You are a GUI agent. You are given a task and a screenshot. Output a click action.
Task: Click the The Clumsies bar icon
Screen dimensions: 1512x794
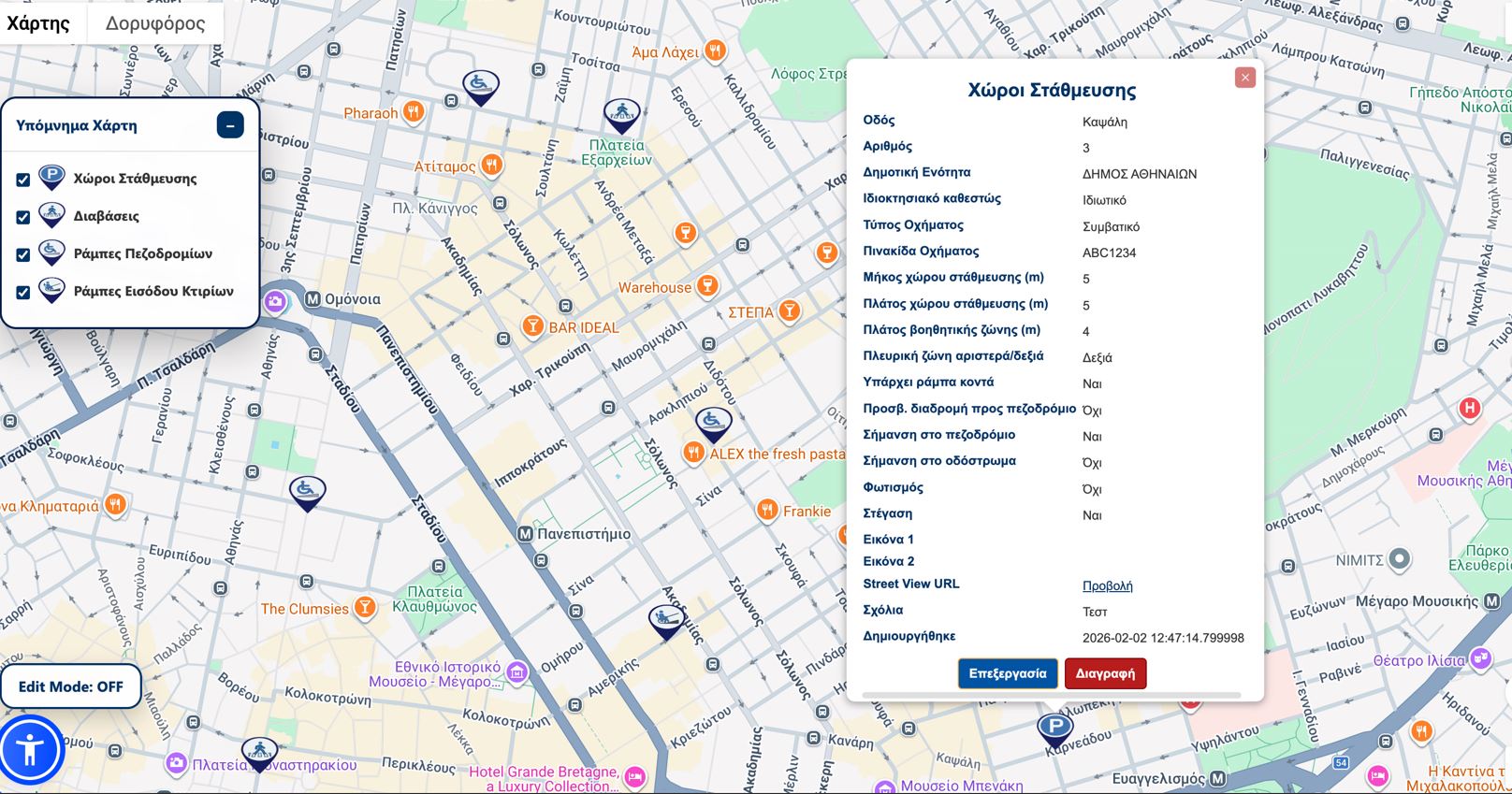[x=365, y=608]
